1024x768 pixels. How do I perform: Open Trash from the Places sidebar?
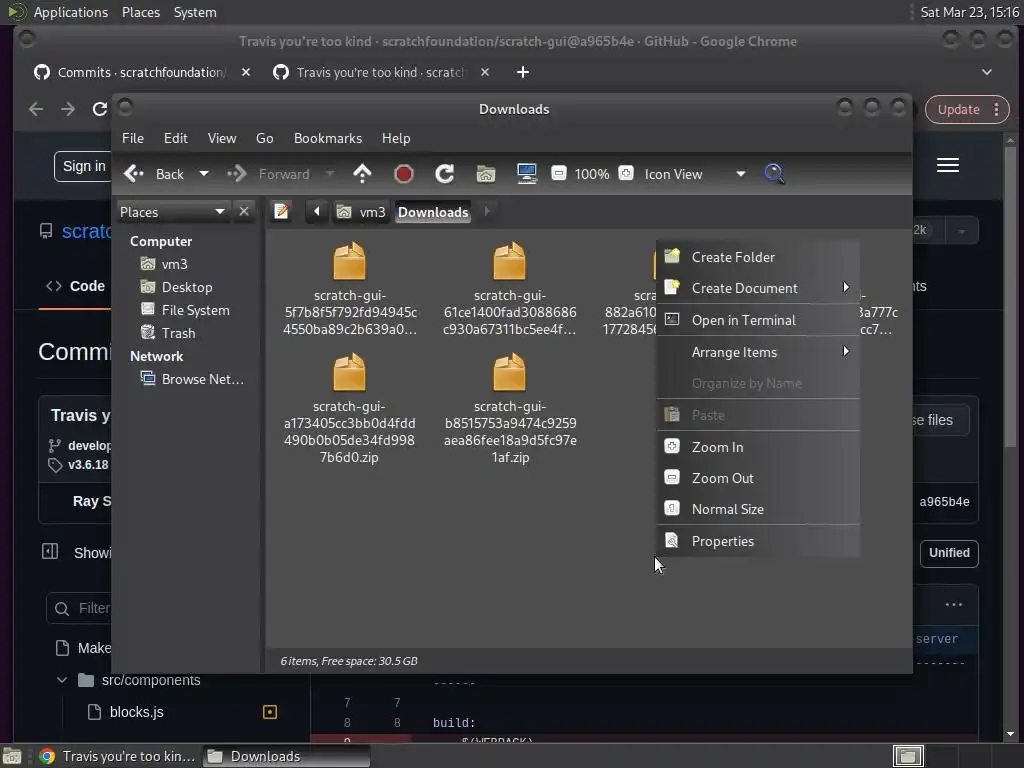tap(168, 332)
